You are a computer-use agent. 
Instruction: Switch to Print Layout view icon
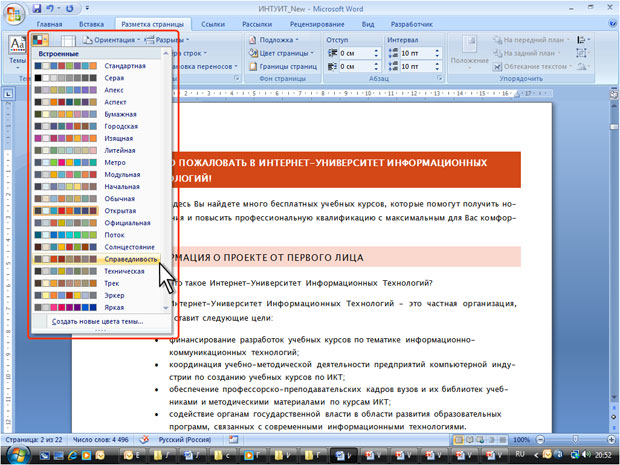pyautogui.click(x=459, y=440)
